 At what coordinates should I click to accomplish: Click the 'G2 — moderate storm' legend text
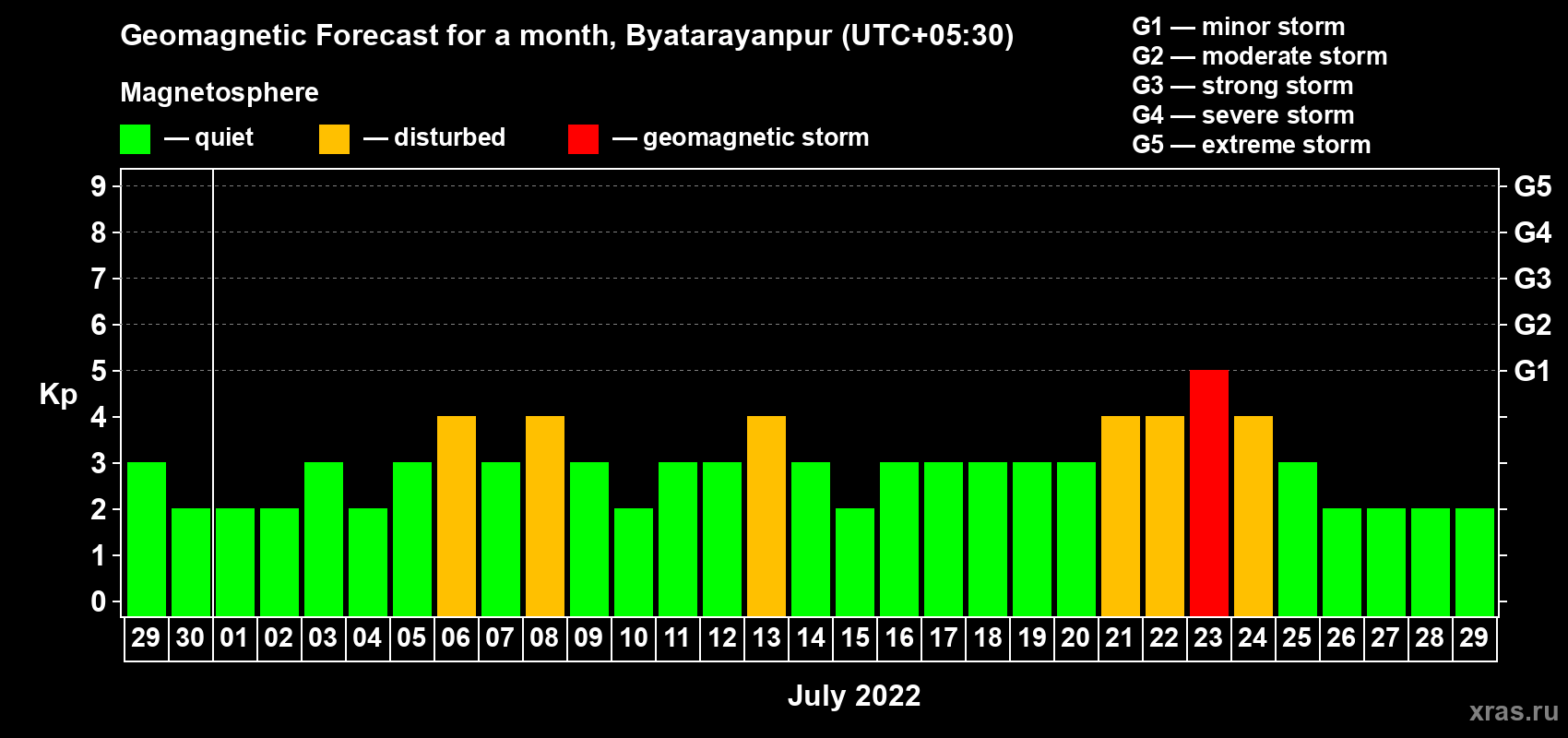1259,56
